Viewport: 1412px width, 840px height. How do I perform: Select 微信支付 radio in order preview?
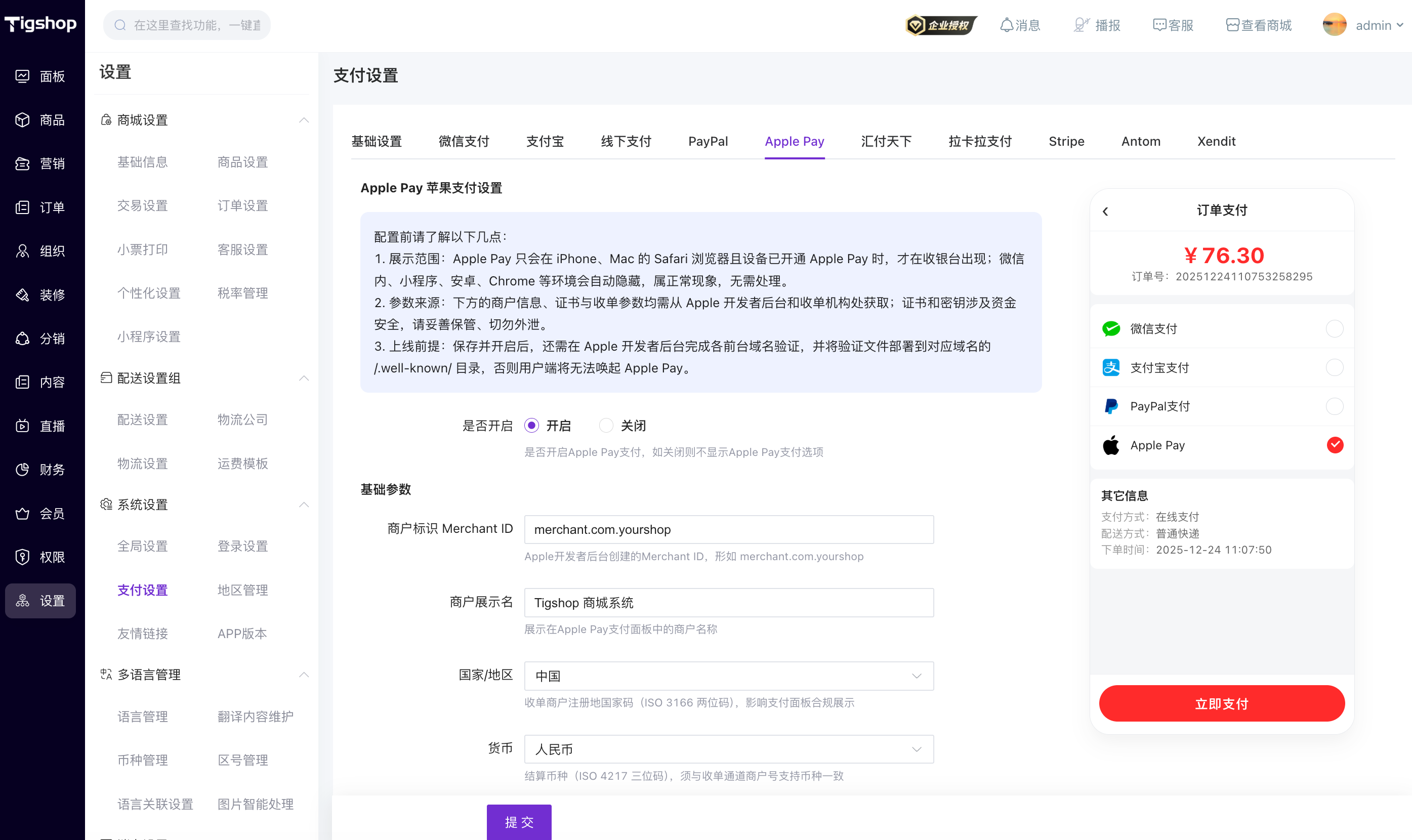(x=1335, y=328)
